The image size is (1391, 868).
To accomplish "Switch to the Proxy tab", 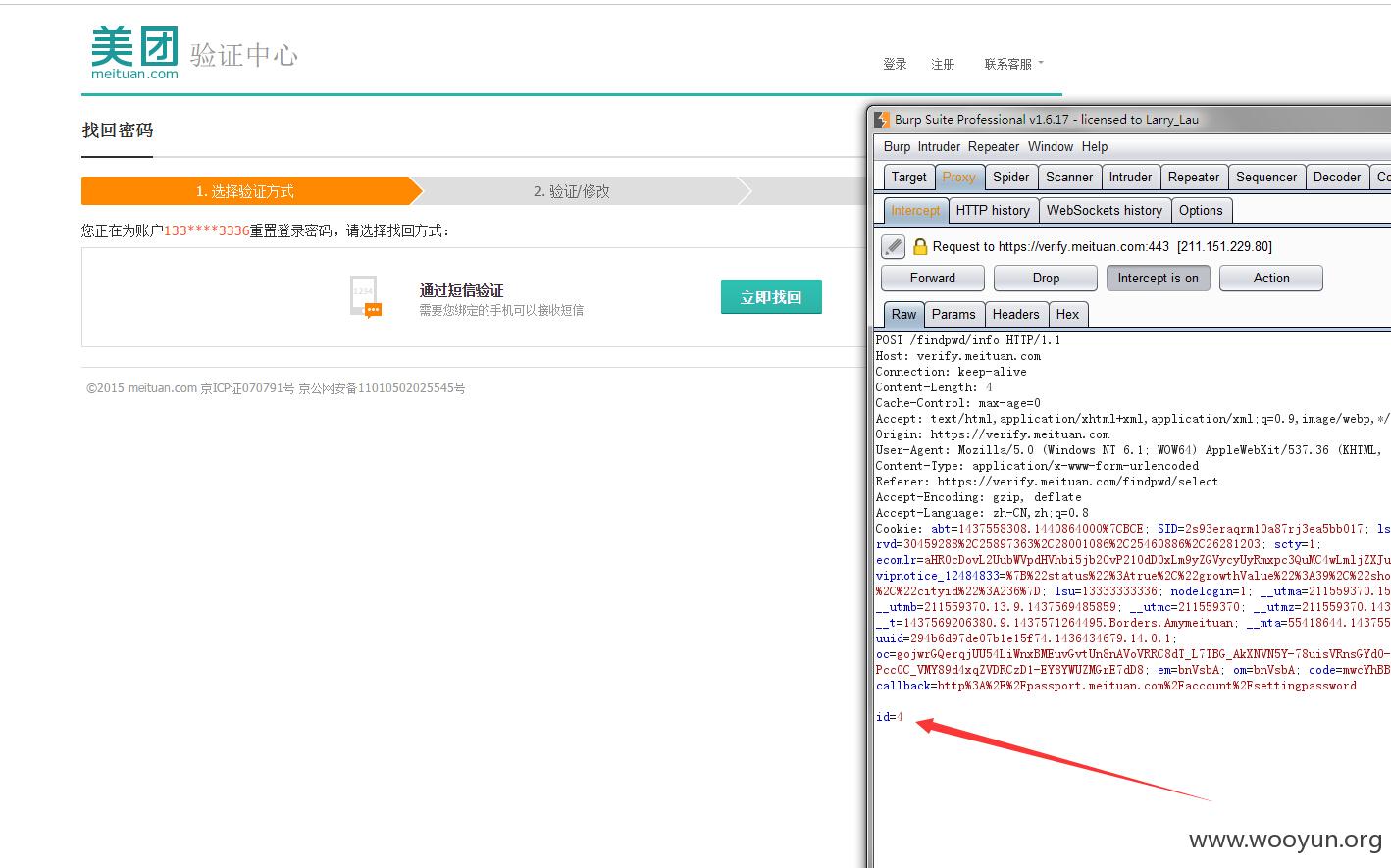I will click(958, 178).
